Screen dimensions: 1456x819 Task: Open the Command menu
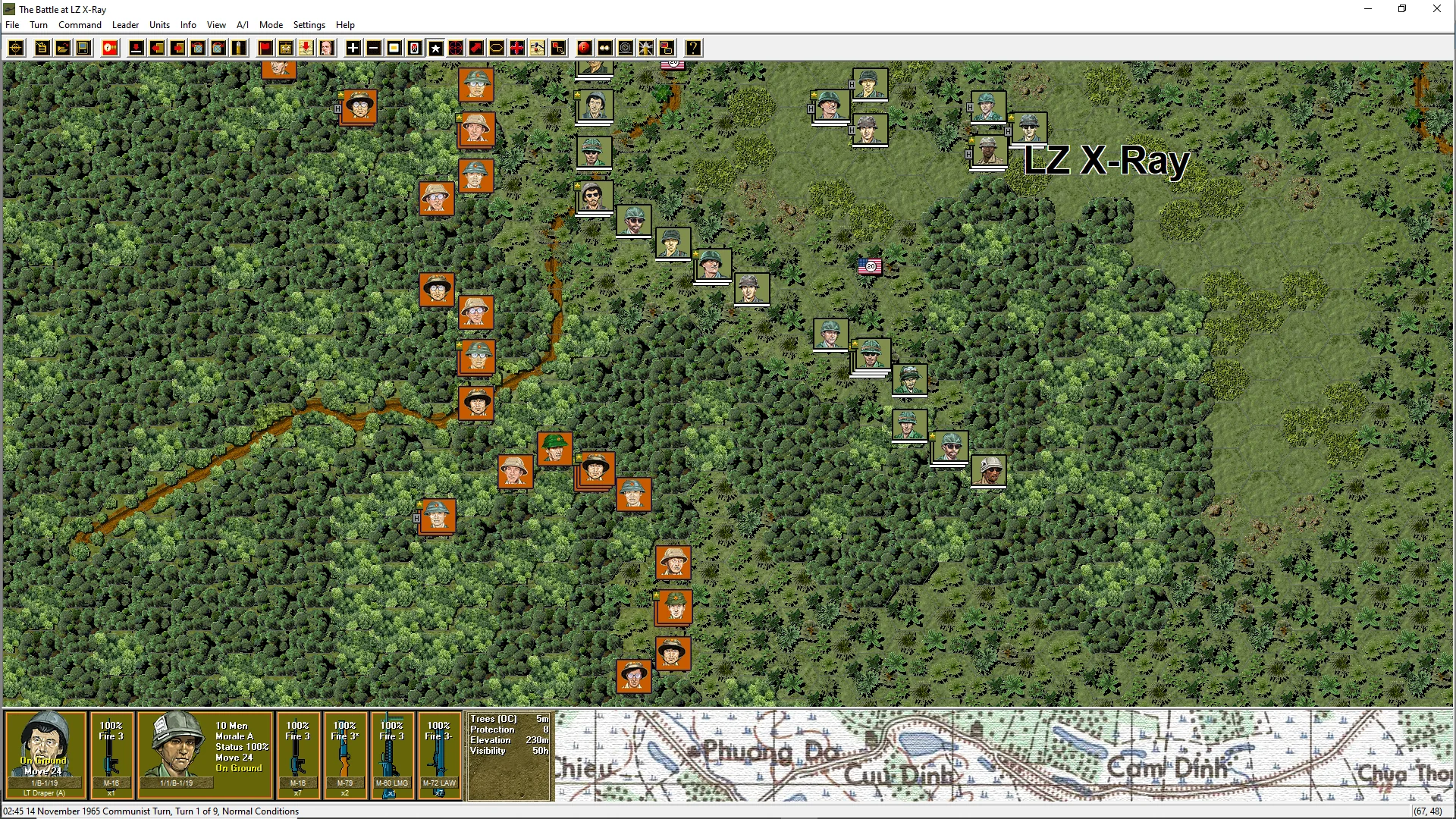point(80,25)
